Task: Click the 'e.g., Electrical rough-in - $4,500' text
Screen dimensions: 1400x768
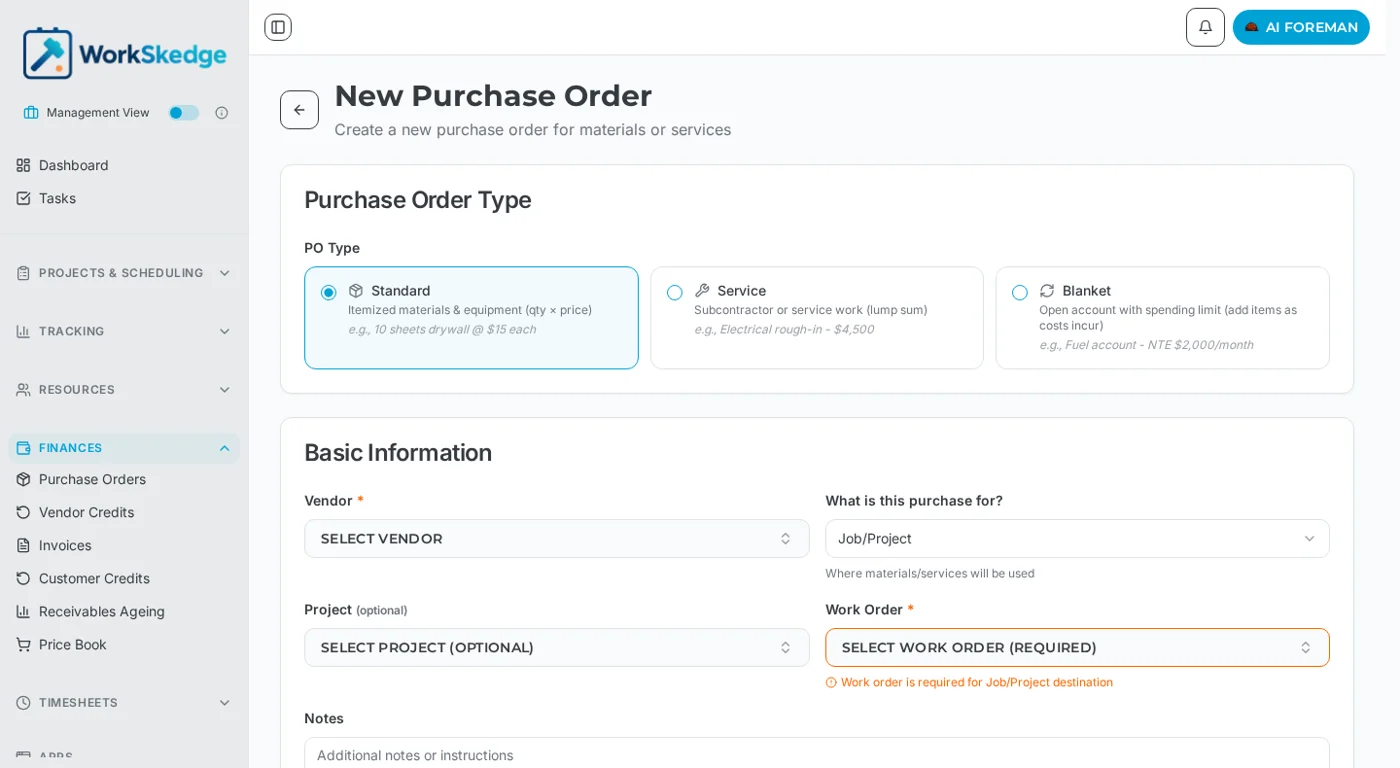Action: click(784, 330)
